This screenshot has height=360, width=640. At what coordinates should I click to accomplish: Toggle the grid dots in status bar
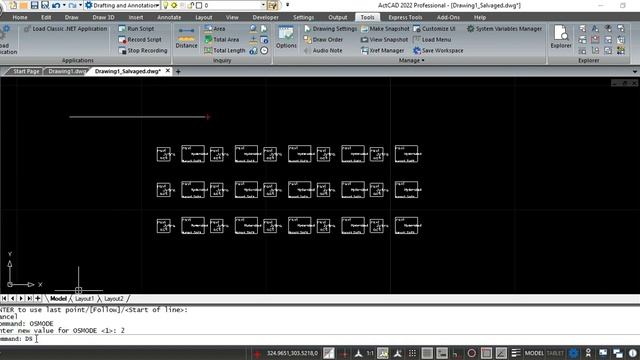coord(412,353)
